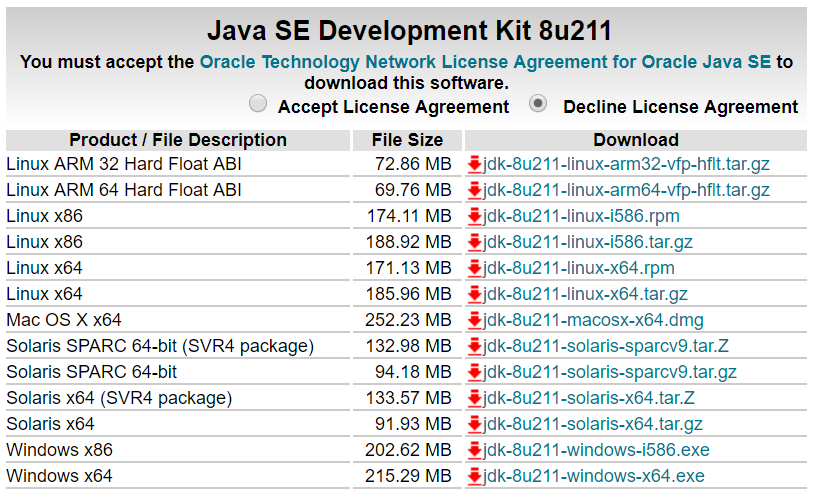Click the 174.11 MB file size cell

(409, 216)
